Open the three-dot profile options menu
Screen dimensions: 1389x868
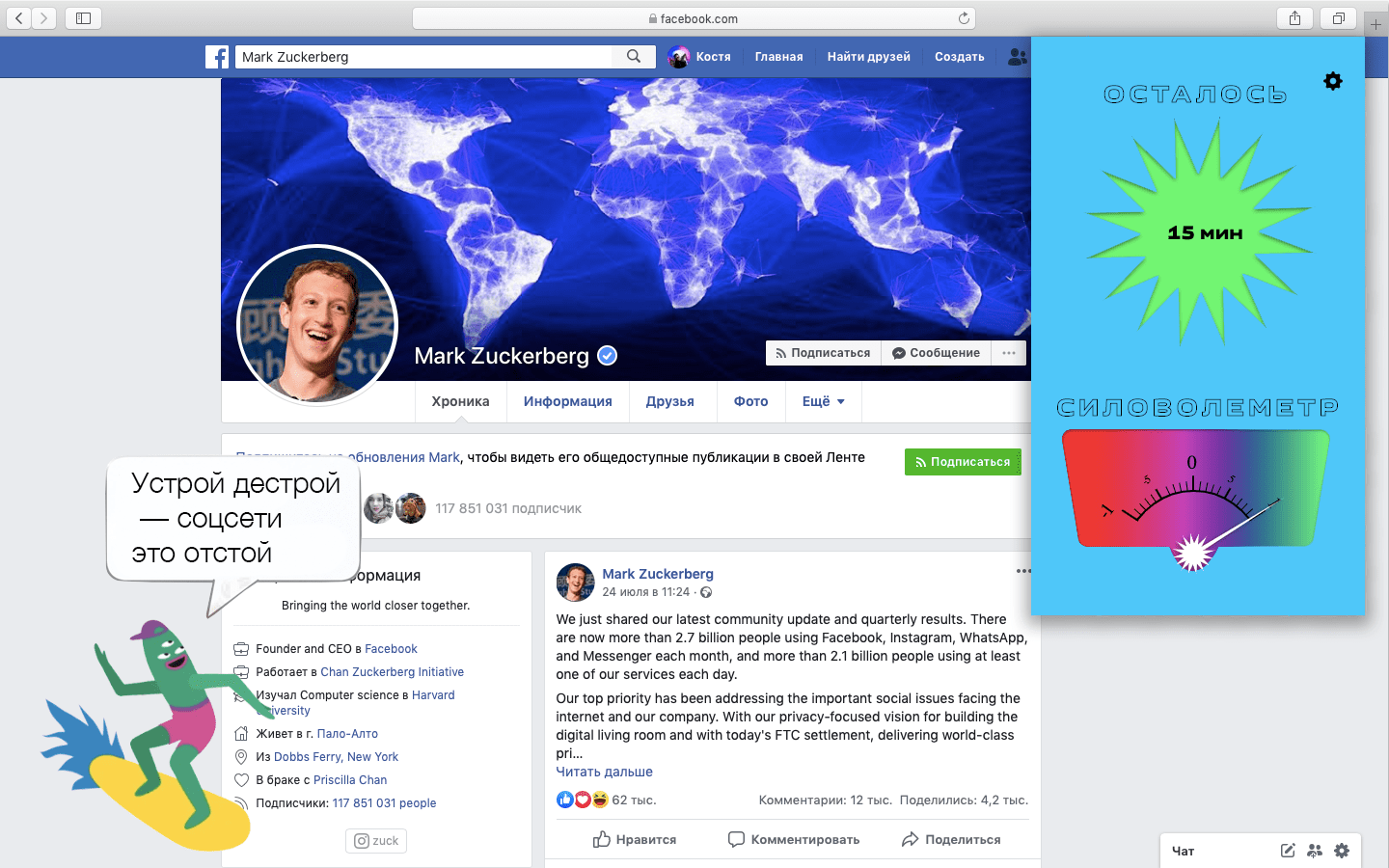point(1009,353)
